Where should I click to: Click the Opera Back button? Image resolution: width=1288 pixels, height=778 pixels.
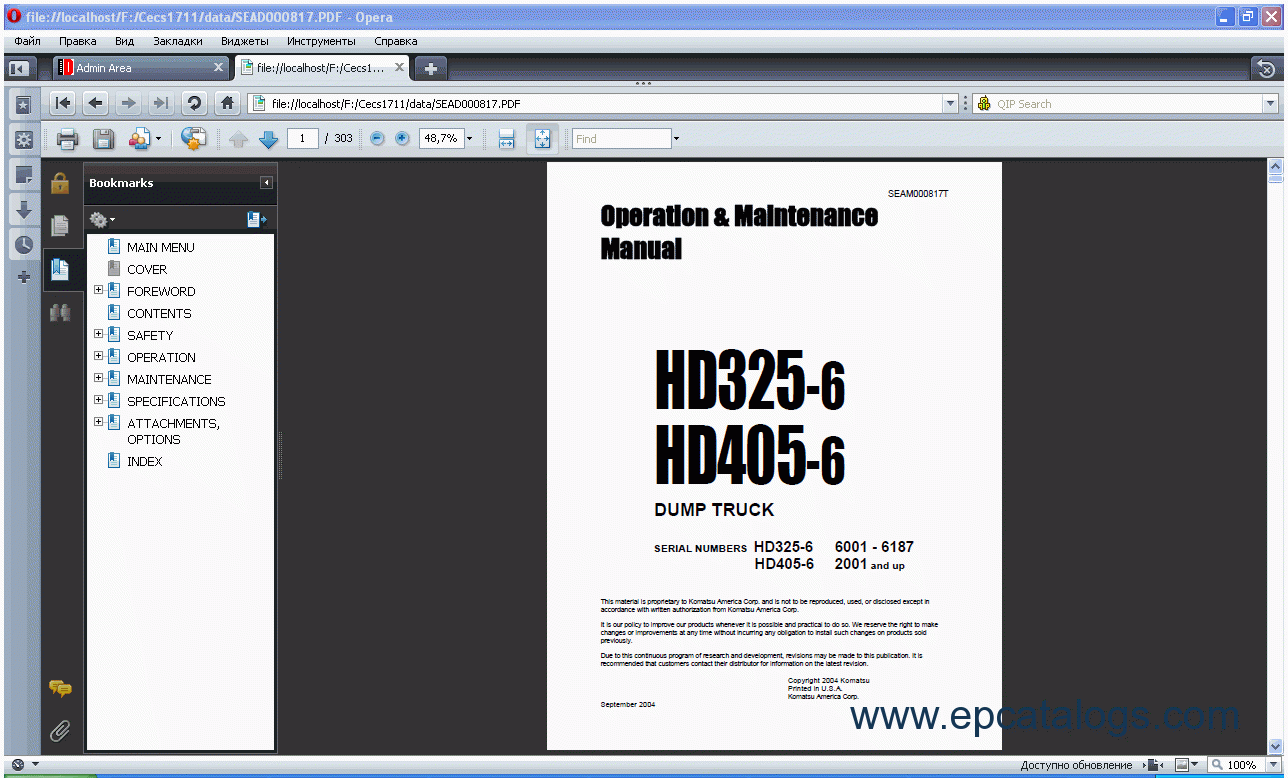coord(96,103)
